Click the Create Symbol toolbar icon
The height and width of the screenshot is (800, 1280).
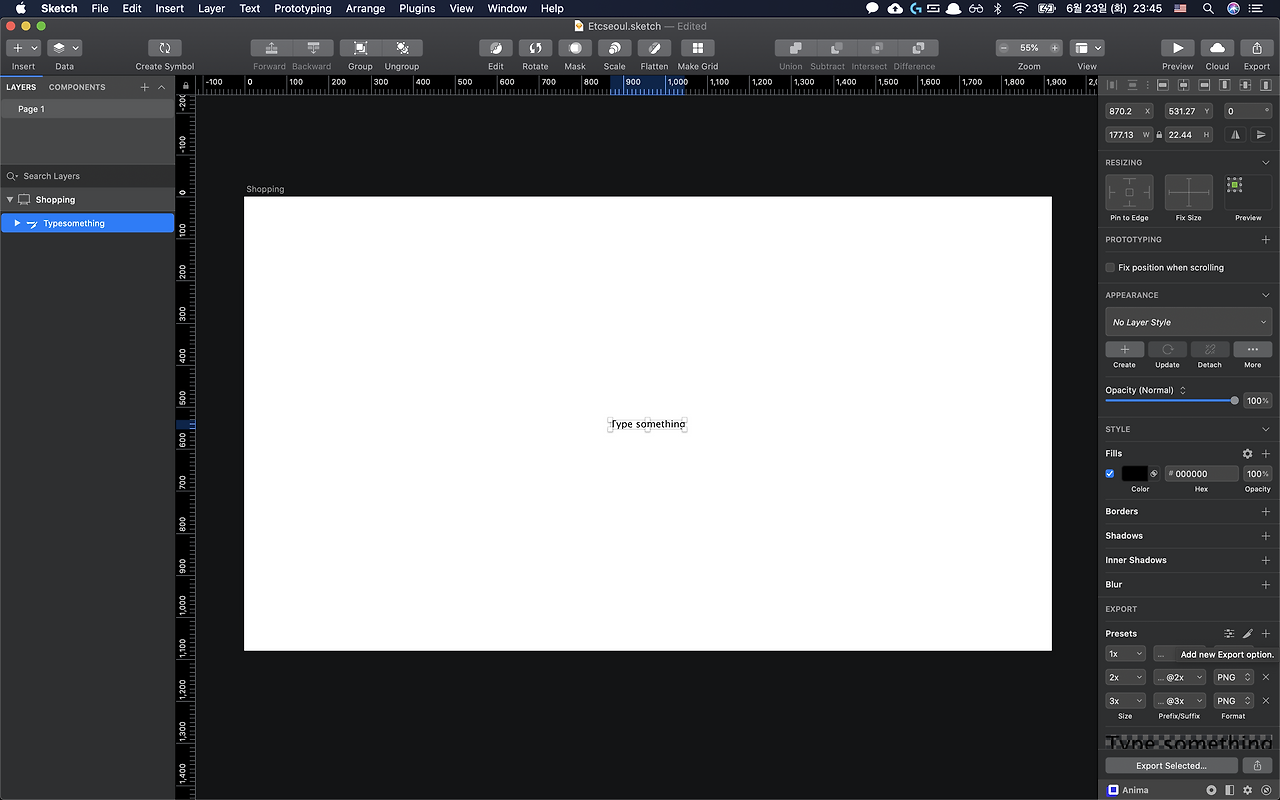[164, 48]
